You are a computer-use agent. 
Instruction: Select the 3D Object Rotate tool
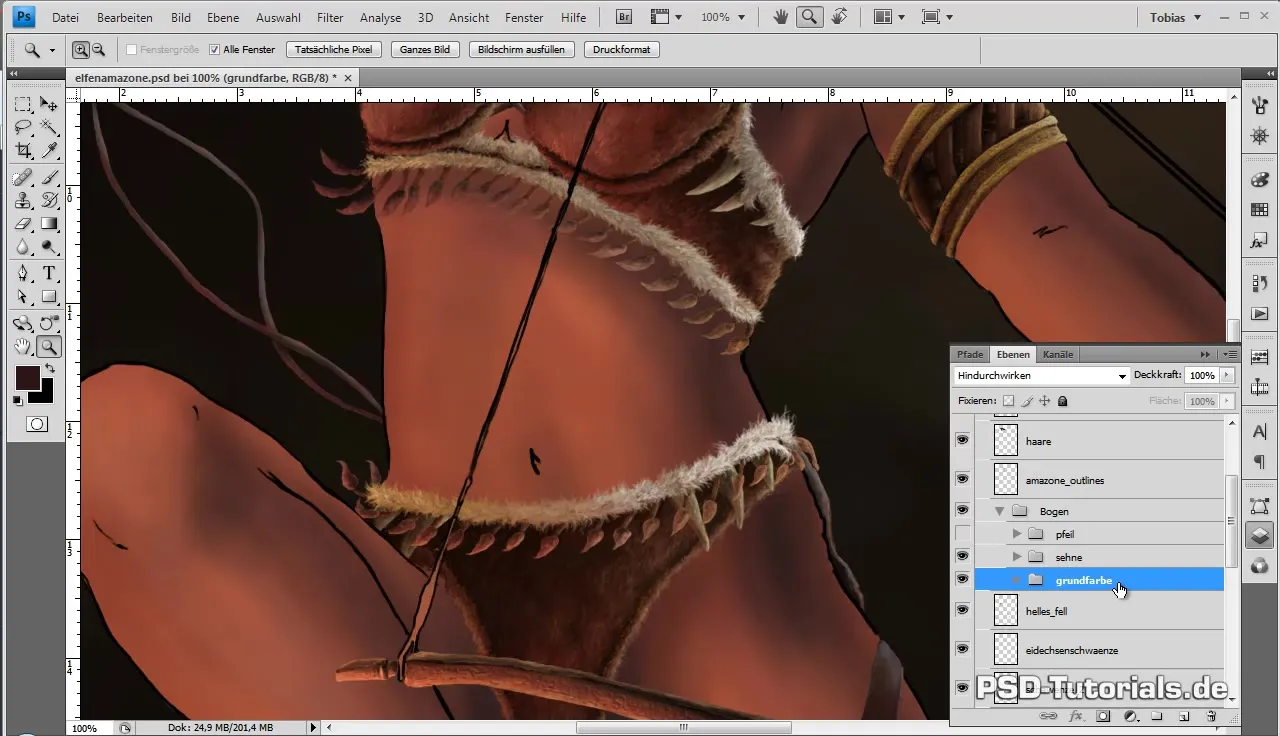point(23,323)
